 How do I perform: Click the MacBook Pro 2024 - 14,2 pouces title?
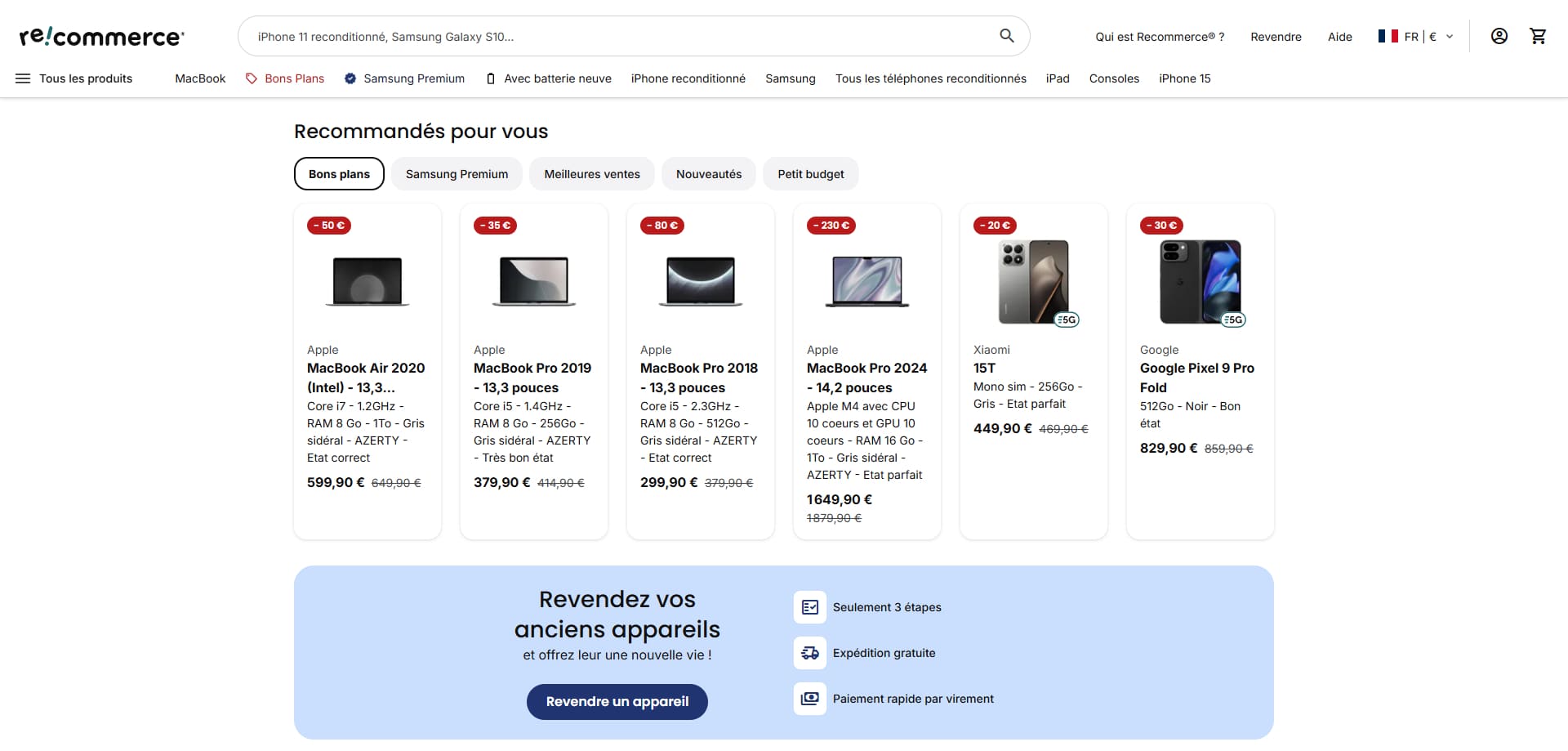point(867,378)
